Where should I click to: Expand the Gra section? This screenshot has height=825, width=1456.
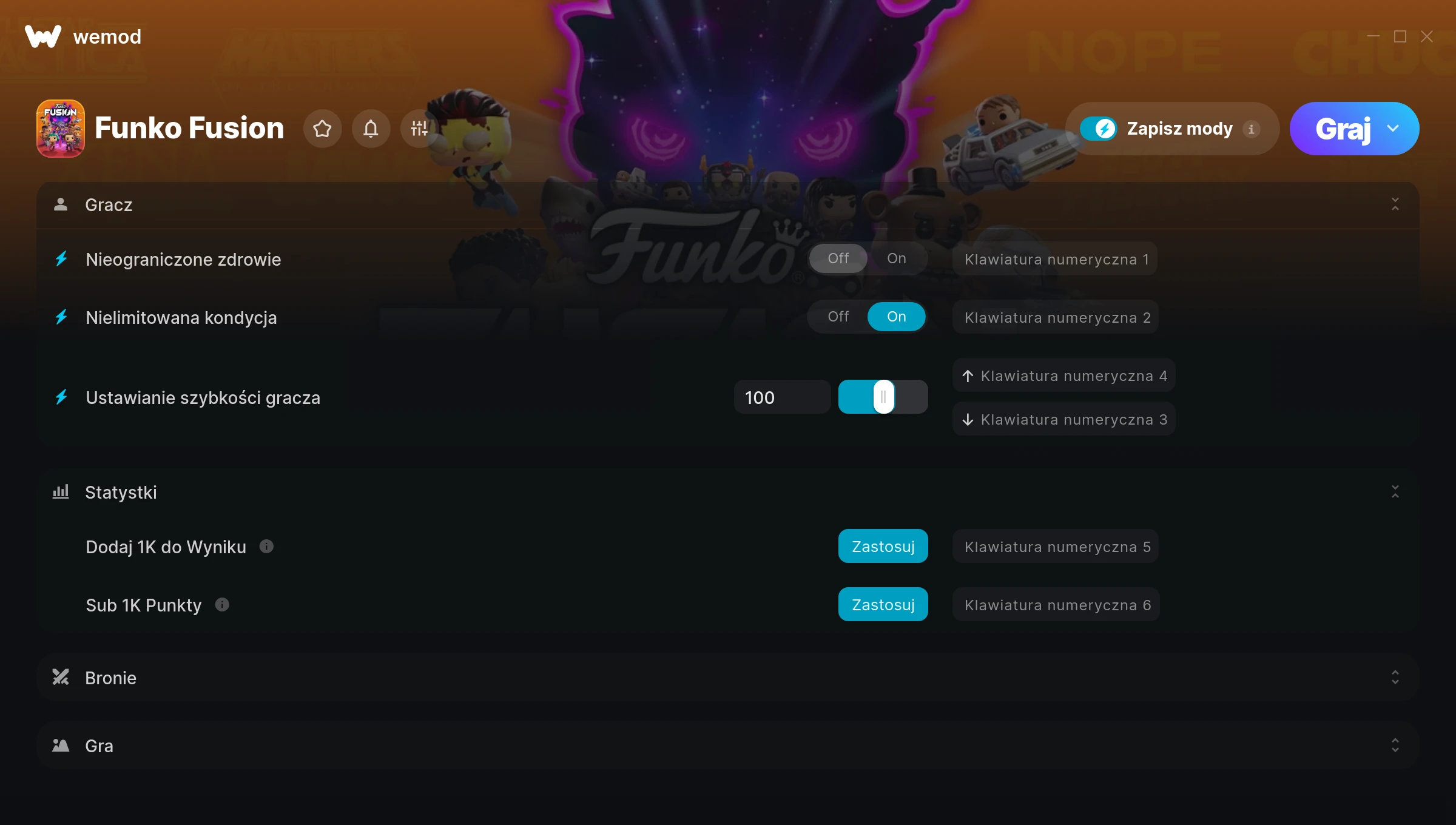tap(1395, 746)
